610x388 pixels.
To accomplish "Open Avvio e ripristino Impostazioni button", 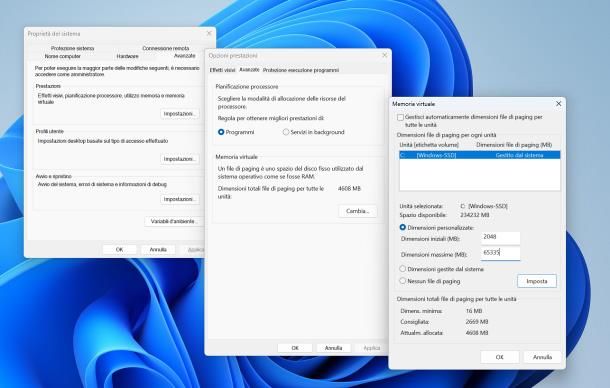I will click(179, 199).
